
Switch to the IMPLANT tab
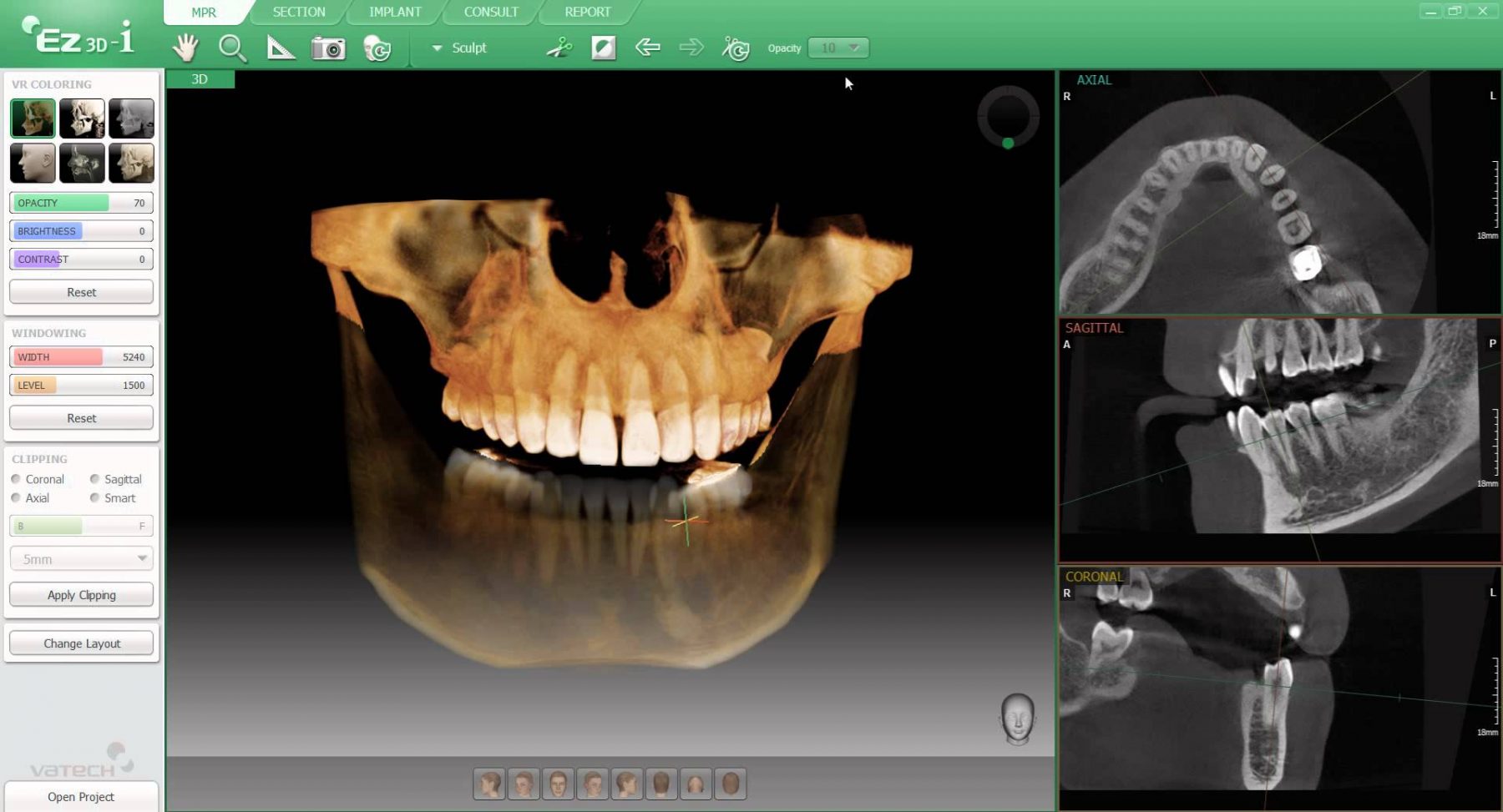[394, 12]
